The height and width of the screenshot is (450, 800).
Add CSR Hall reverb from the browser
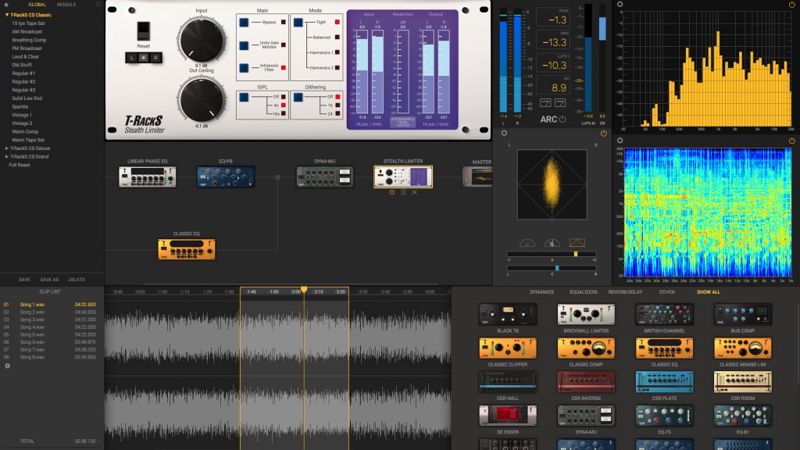click(x=508, y=382)
